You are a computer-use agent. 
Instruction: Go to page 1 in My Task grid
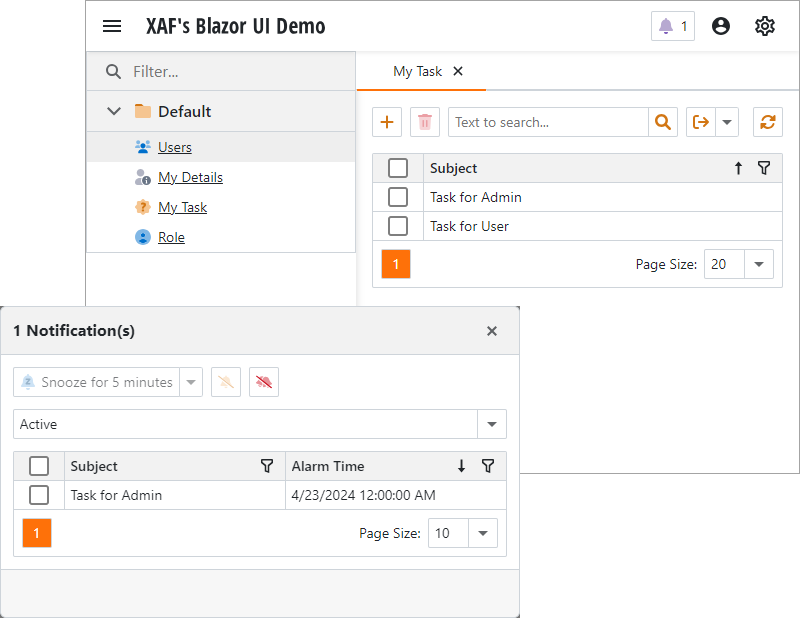395,264
